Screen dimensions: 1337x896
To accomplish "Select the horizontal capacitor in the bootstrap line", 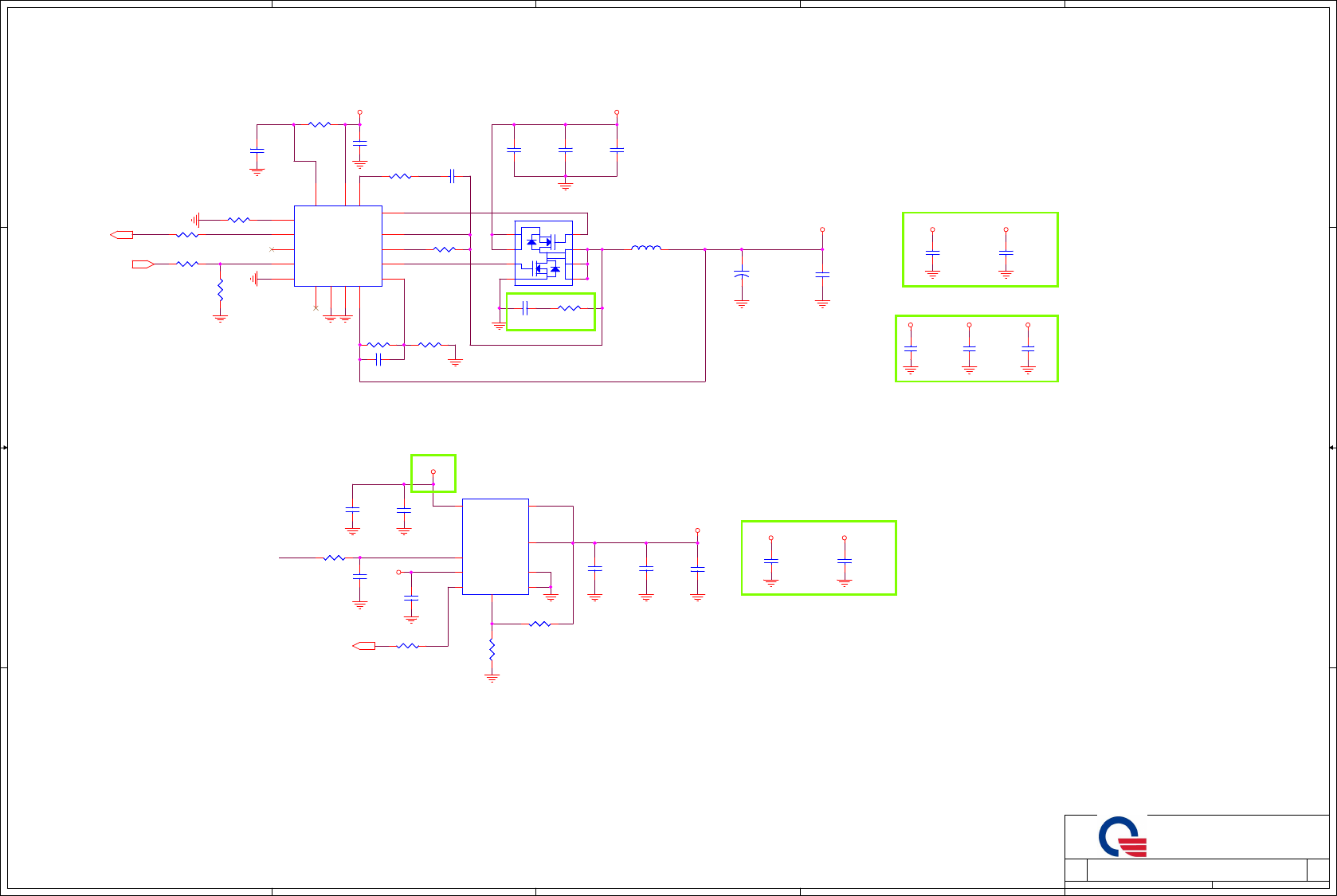I will [452, 176].
